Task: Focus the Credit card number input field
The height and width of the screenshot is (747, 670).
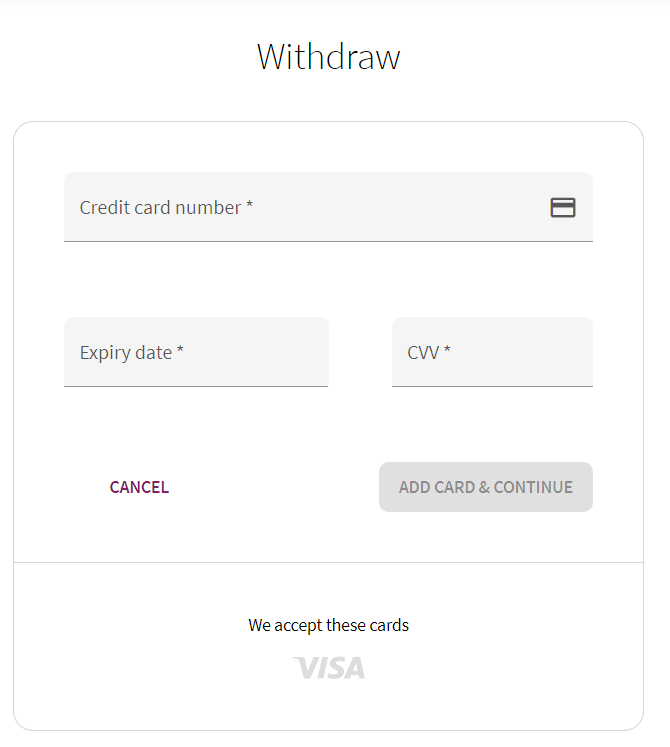Action: click(328, 207)
